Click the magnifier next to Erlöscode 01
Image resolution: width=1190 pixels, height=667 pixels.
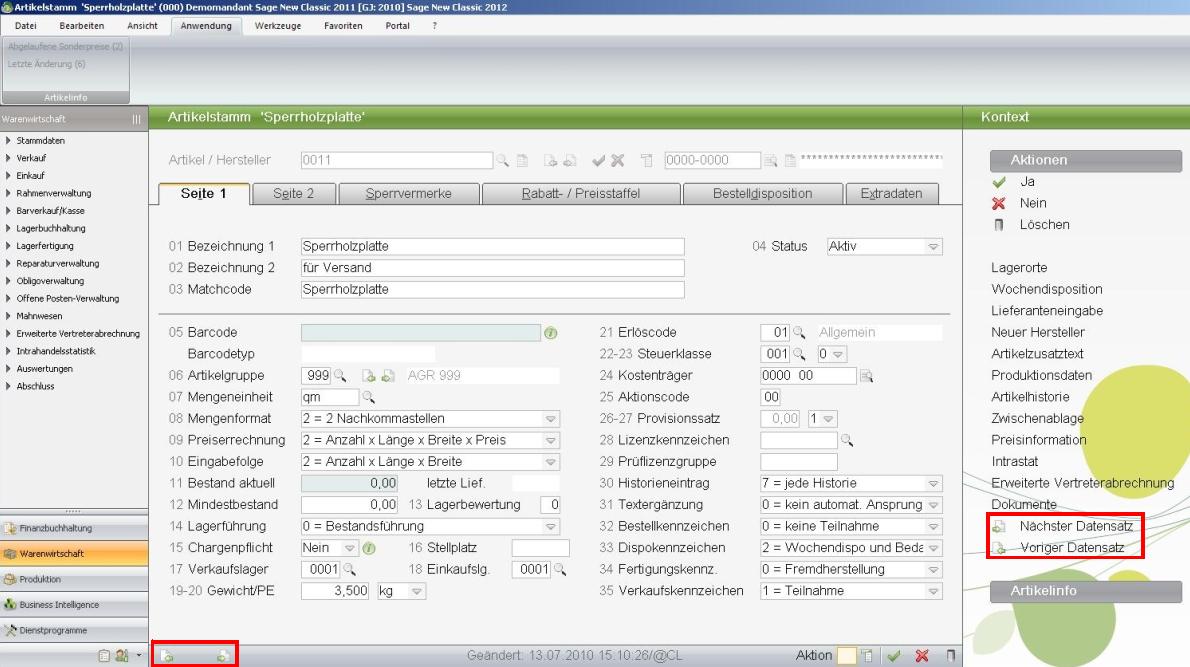(799, 332)
